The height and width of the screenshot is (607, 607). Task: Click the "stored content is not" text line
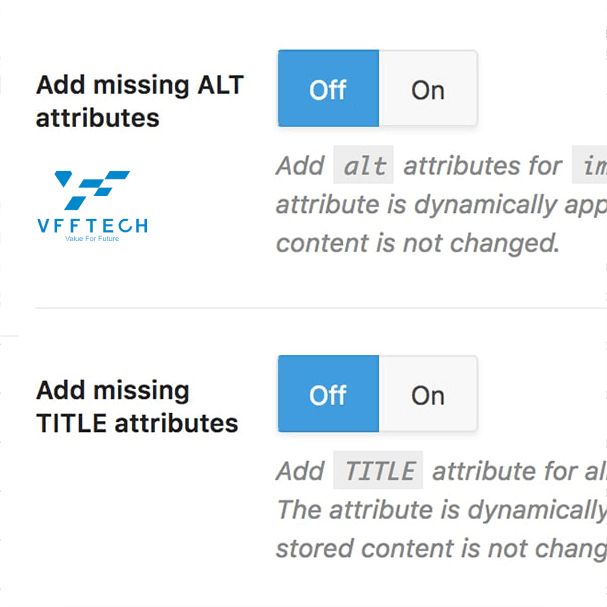click(x=442, y=549)
